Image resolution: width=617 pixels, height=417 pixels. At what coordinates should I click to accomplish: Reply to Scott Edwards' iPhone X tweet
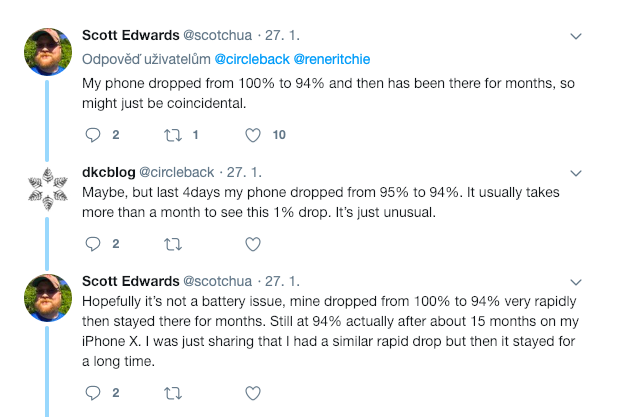[93, 393]
